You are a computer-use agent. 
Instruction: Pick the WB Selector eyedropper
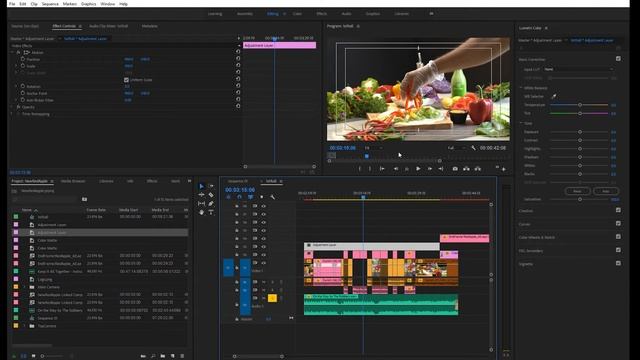pyautogui.click(x=554, y=96)
